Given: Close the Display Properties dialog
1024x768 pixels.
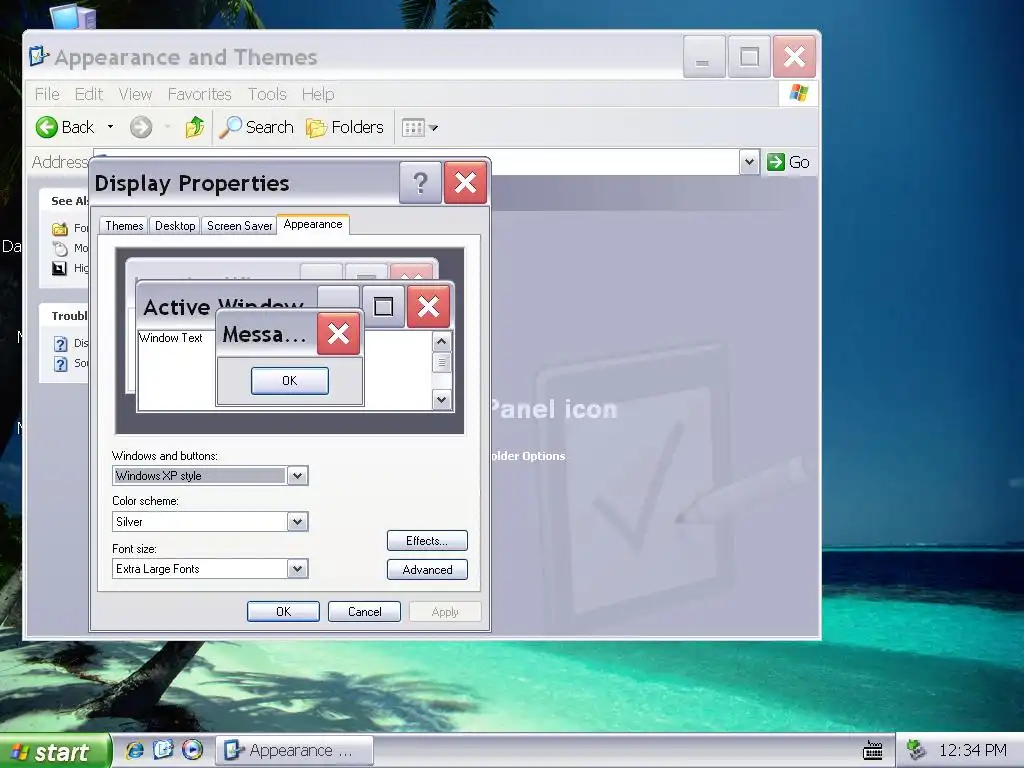Looking at the screenshot, I should point(465,183).
